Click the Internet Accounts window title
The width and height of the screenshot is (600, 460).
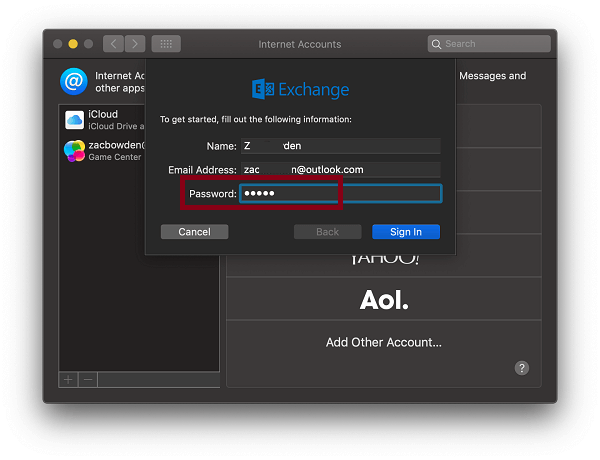coord(300,44)
